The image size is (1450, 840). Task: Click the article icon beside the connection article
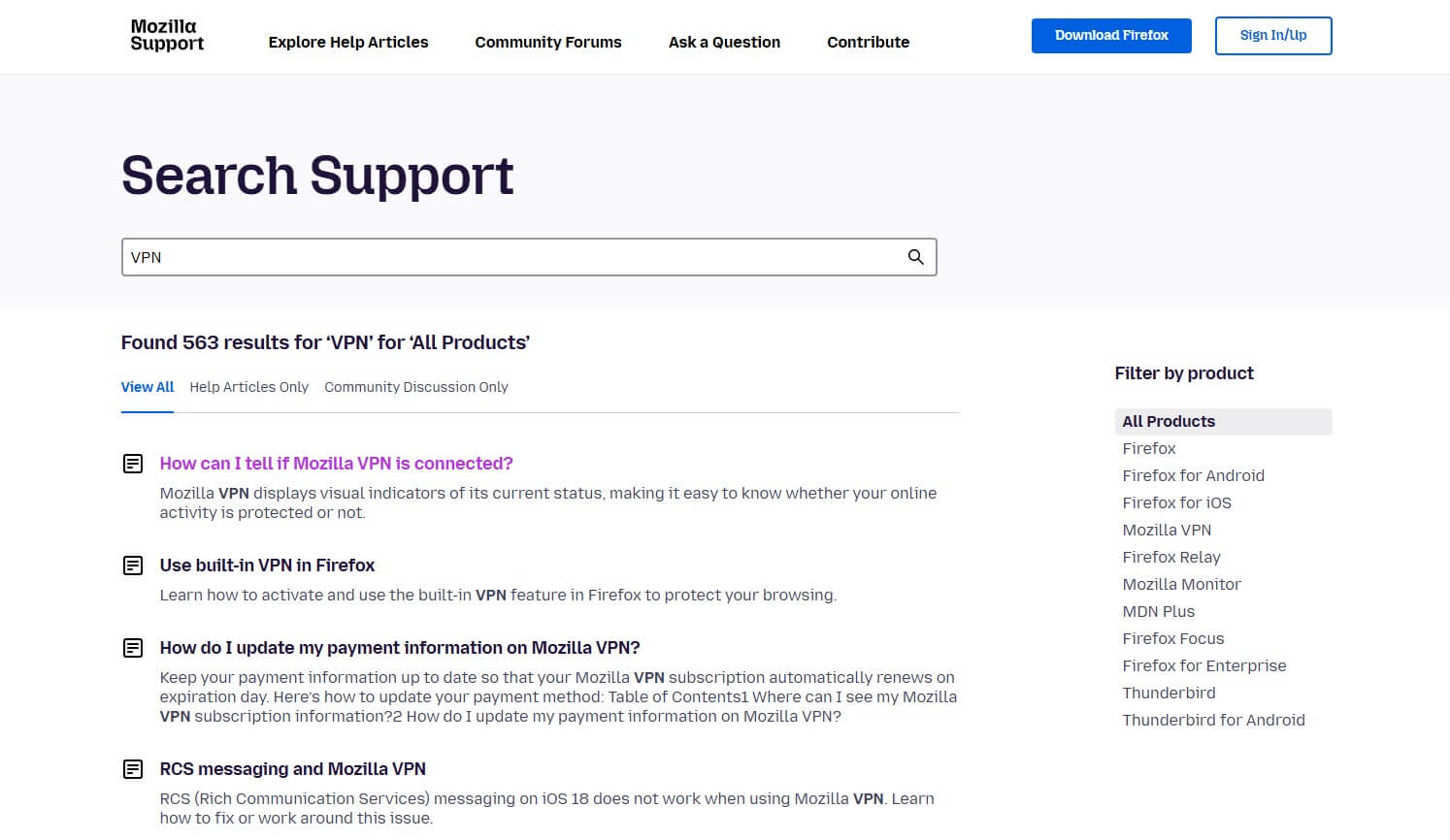pos(132,464)
